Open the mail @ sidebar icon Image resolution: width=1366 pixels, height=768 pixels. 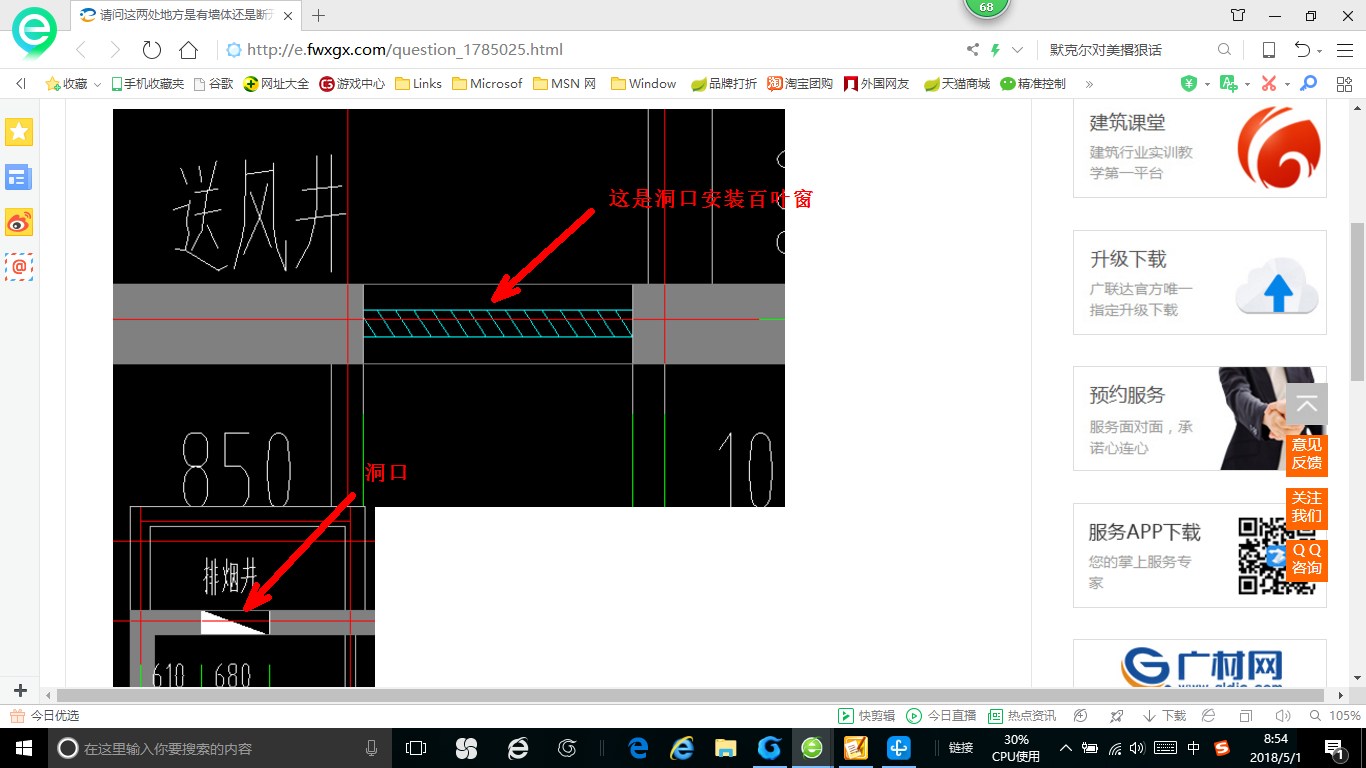pos(19,267)
